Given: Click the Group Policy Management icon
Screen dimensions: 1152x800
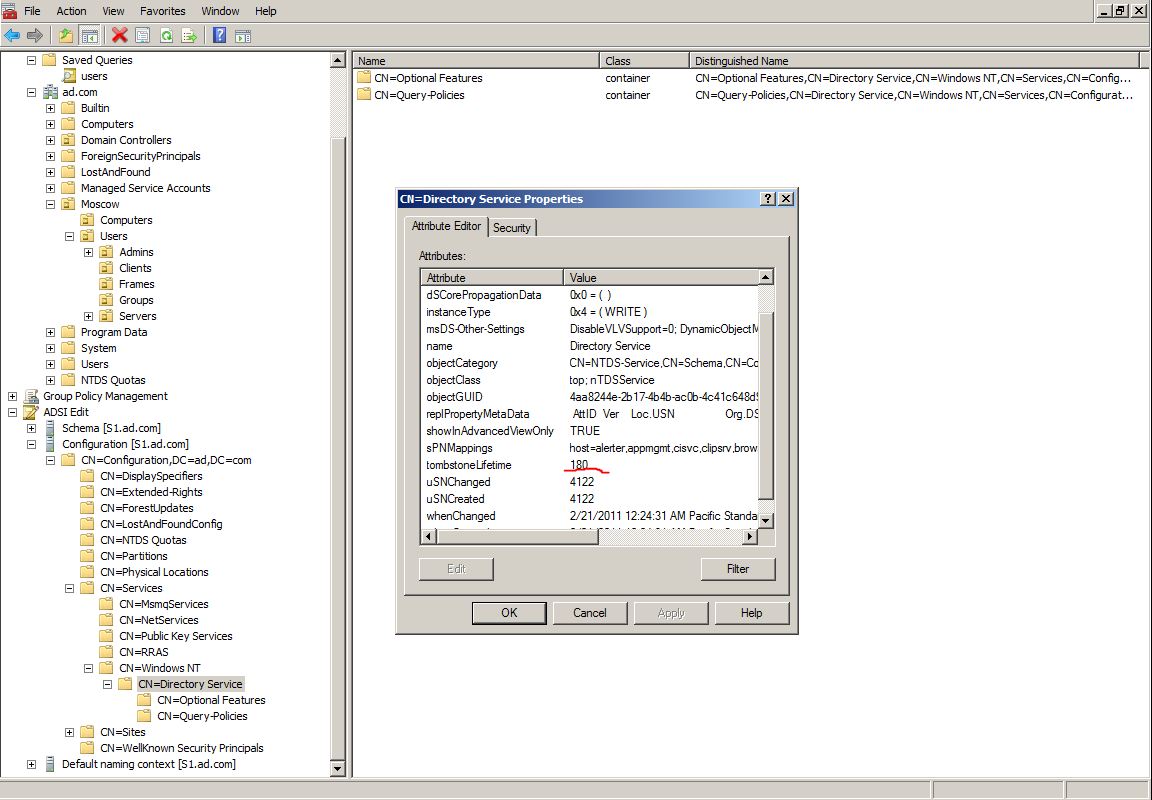Looking at the screenshot, I should point(31,396).
